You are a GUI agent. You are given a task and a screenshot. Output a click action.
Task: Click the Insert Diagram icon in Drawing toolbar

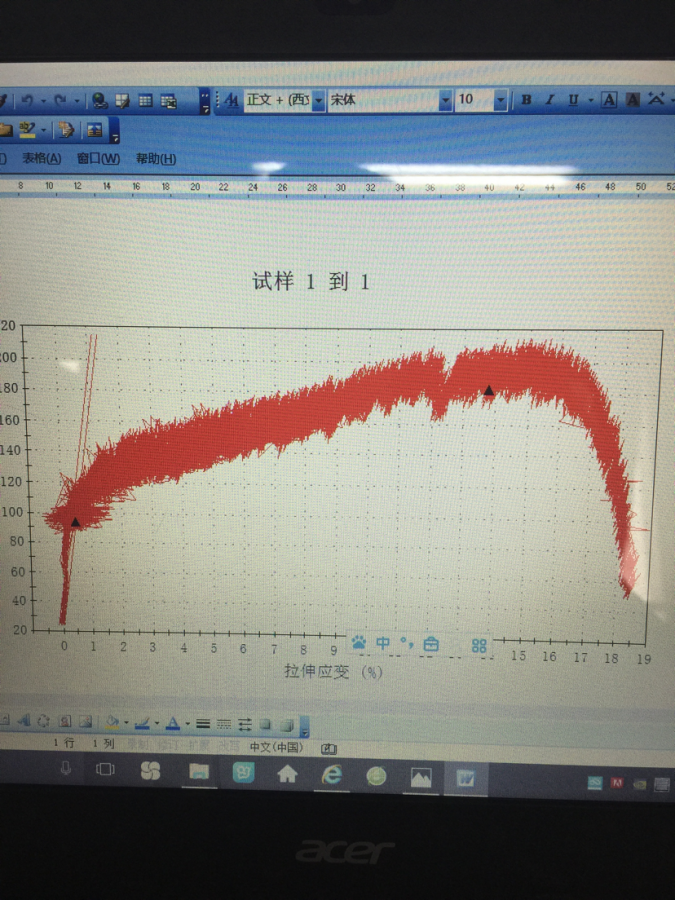tap(44, 721)
